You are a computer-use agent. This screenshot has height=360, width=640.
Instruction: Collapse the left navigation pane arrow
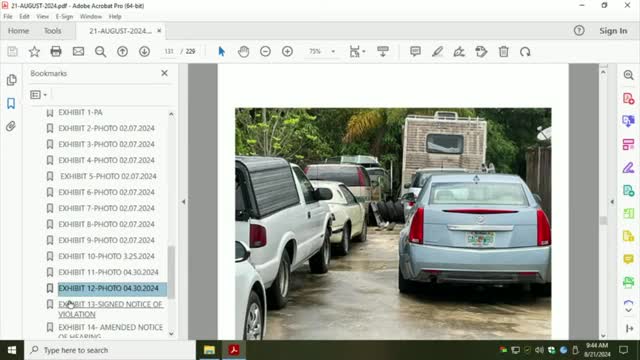(183, 202)
